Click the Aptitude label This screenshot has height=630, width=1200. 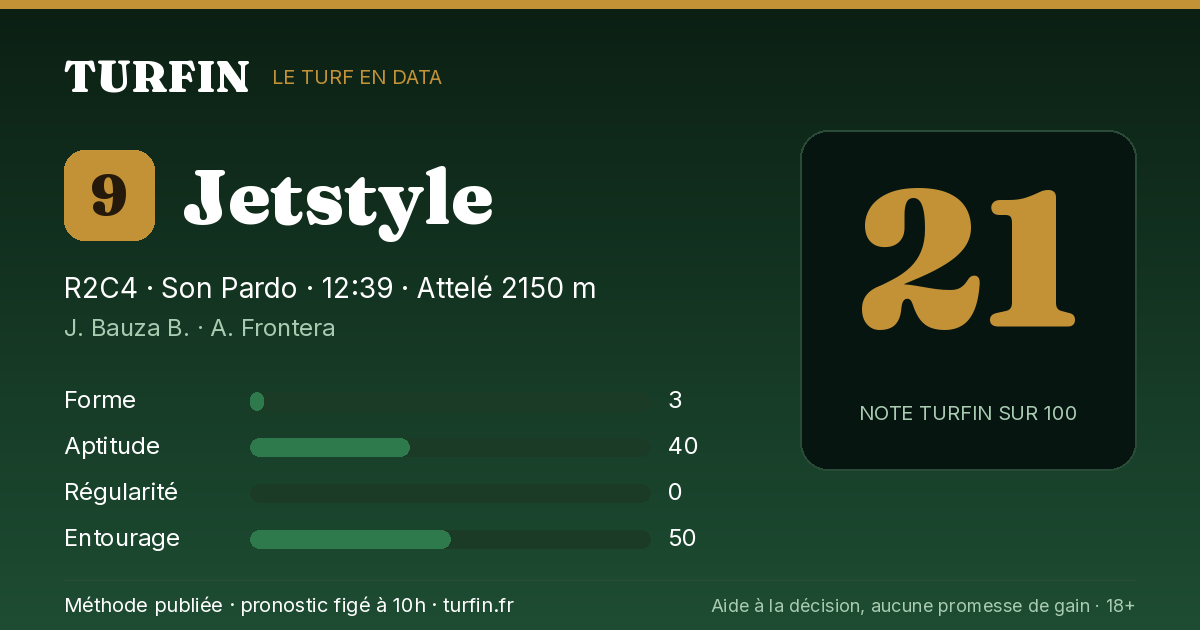tap(112, 446)
